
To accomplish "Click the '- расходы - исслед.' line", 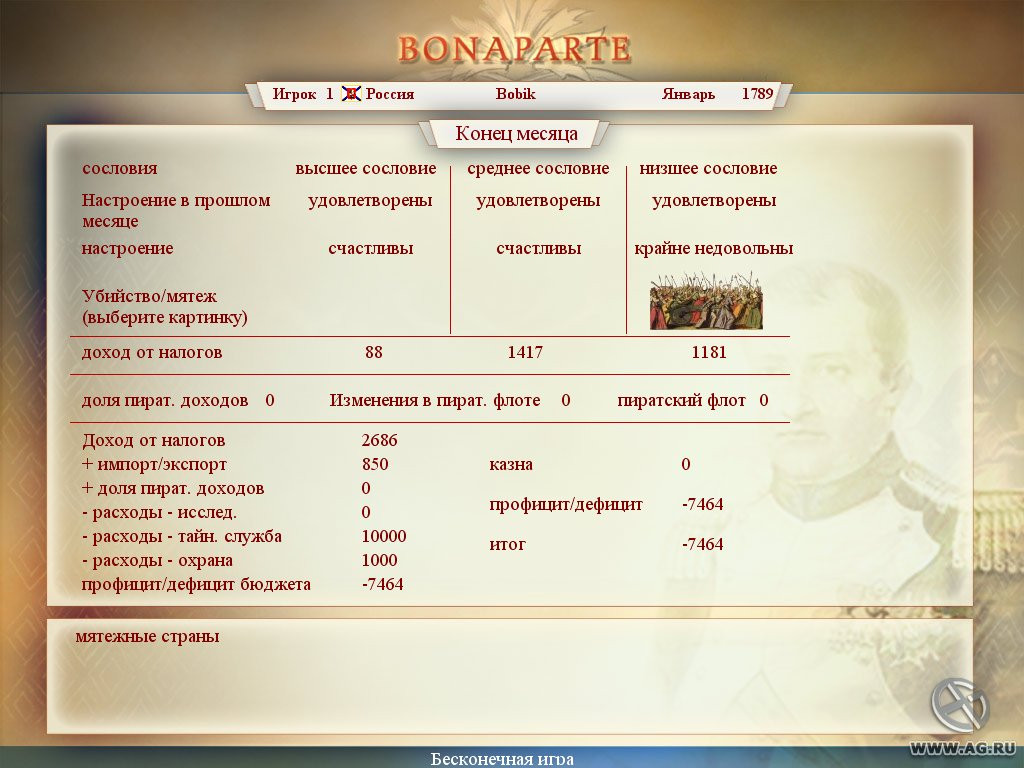I will [x=159, y=513].
